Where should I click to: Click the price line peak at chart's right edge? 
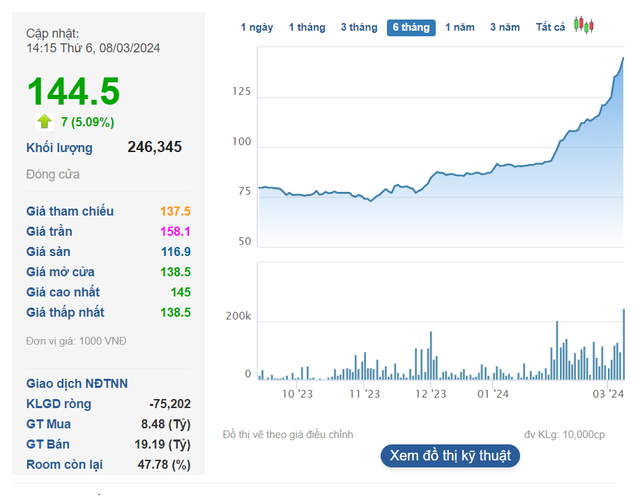click(x=622, y=59)
